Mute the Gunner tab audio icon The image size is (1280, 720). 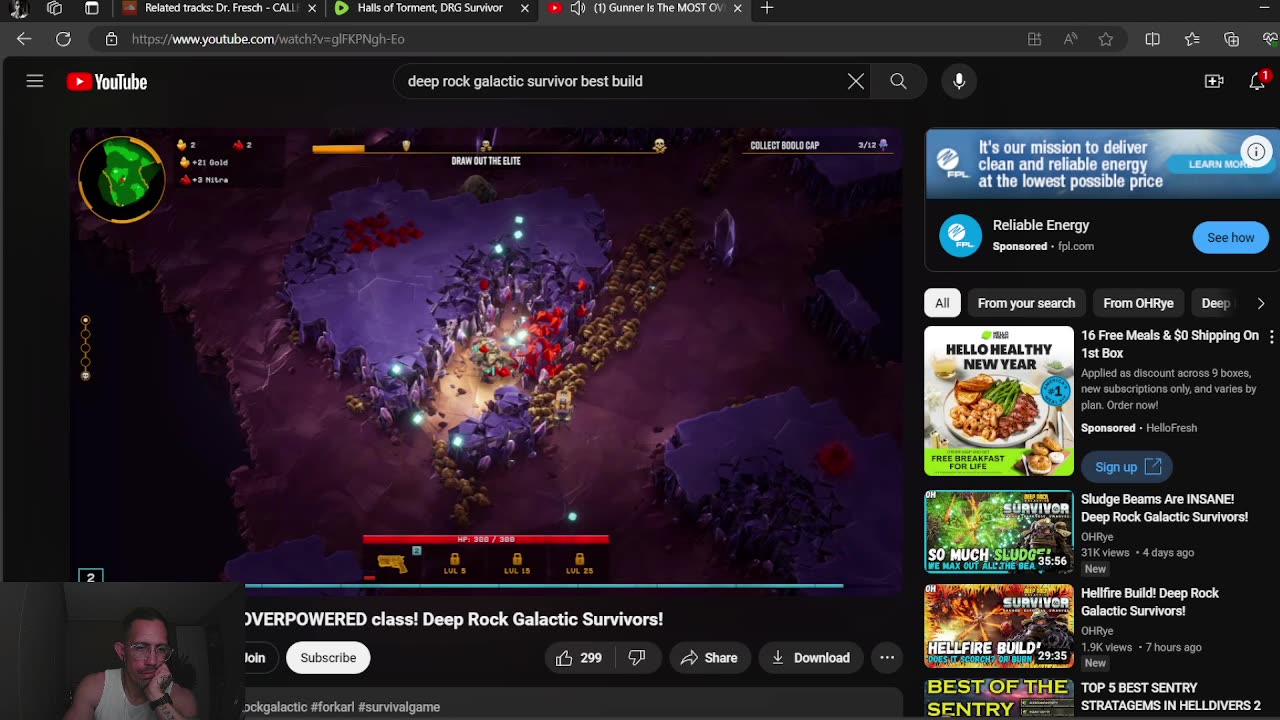(x=578, y=8)
